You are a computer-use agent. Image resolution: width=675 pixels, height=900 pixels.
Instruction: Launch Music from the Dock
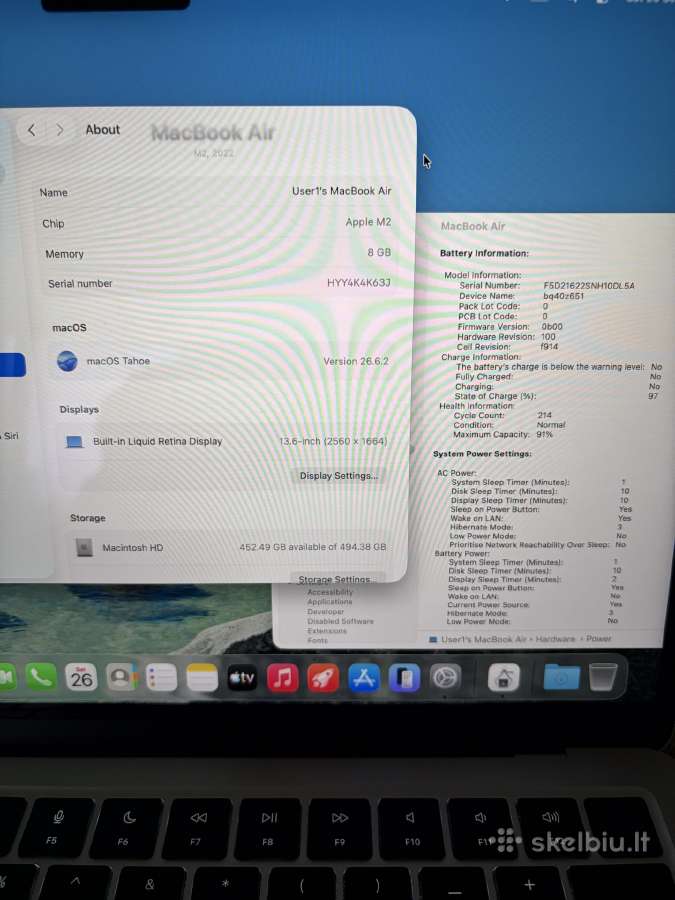tap(282, 678)
